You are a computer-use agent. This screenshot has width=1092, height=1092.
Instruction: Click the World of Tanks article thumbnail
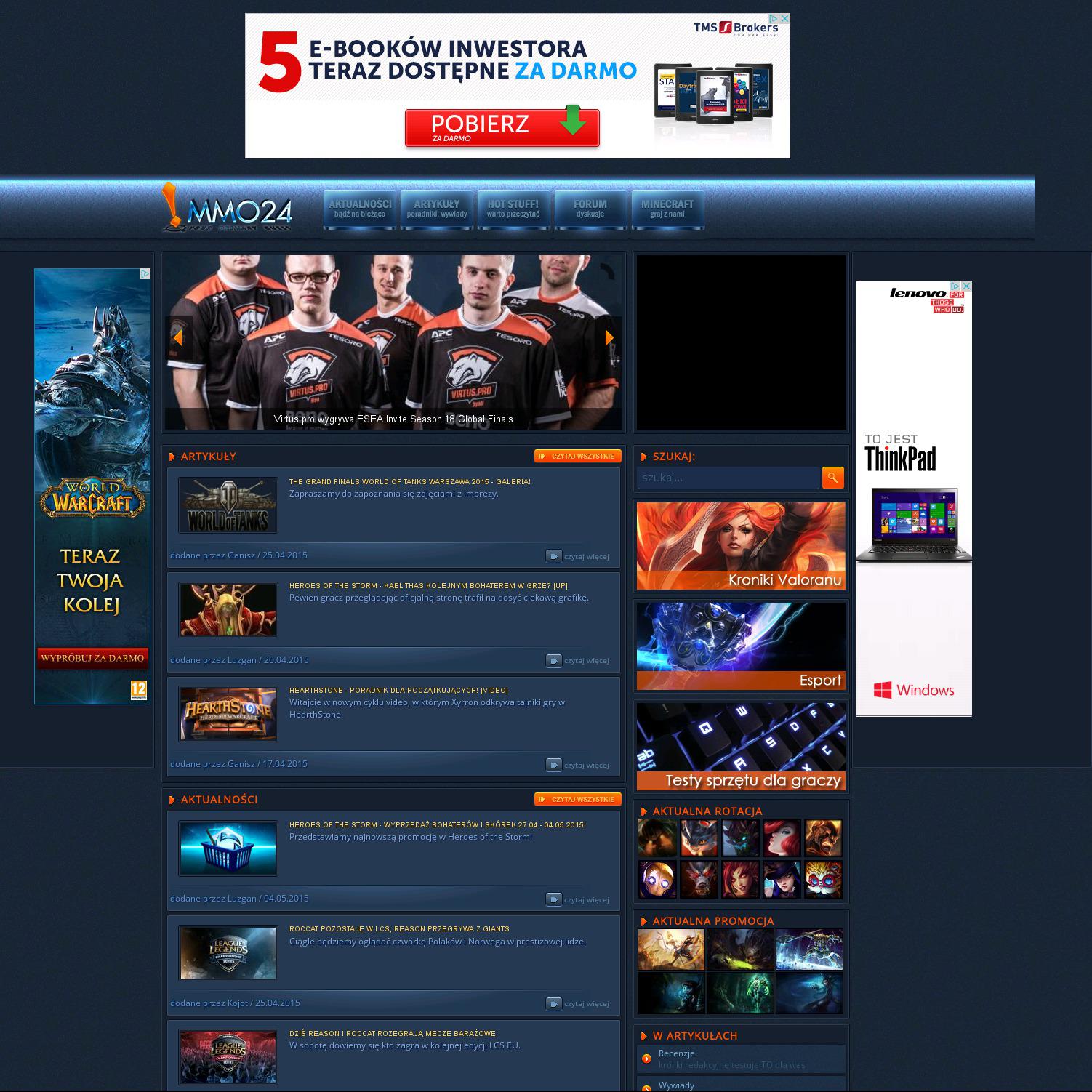[x=228, y=505]
